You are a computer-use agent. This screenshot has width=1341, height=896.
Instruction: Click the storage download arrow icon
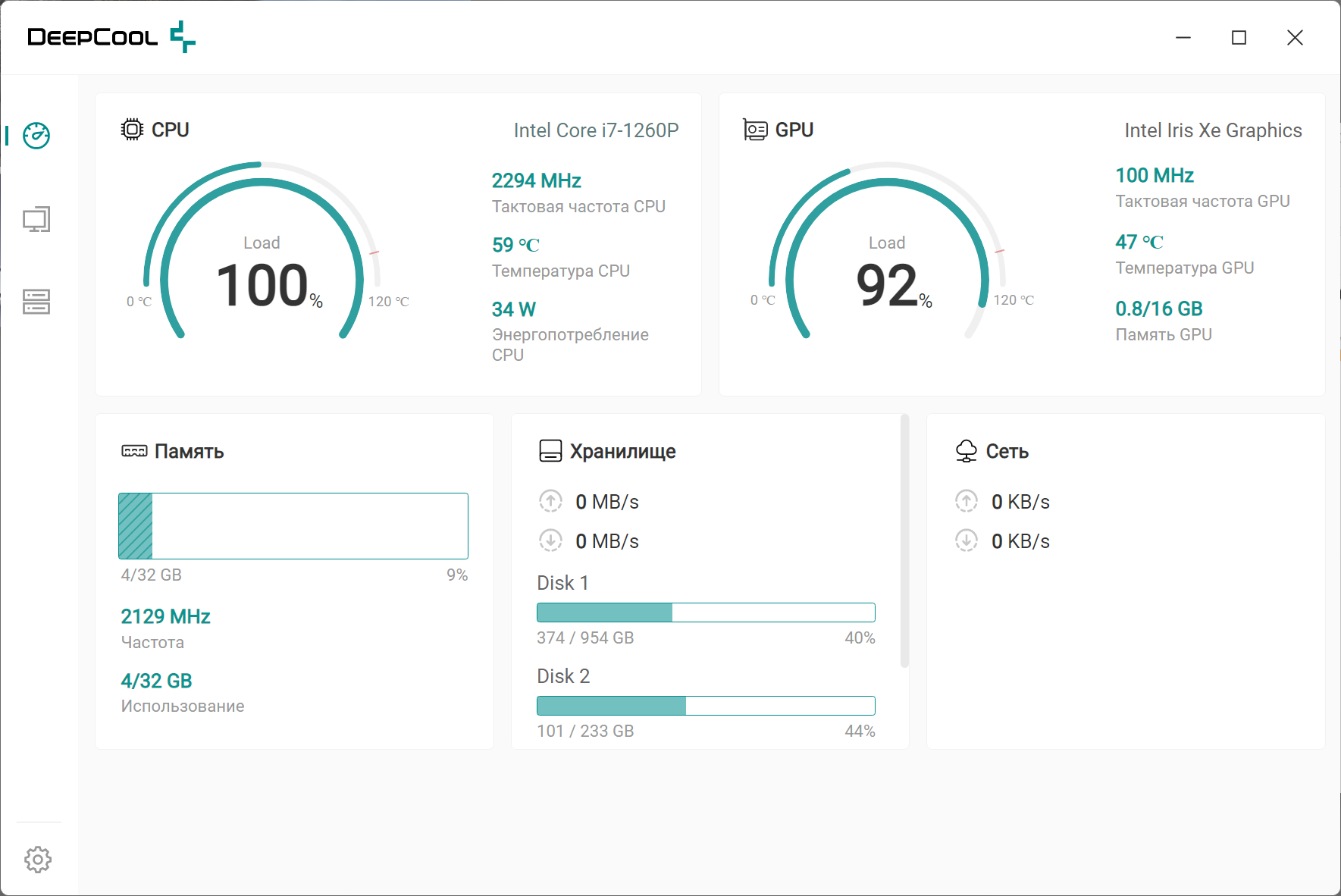550,540
